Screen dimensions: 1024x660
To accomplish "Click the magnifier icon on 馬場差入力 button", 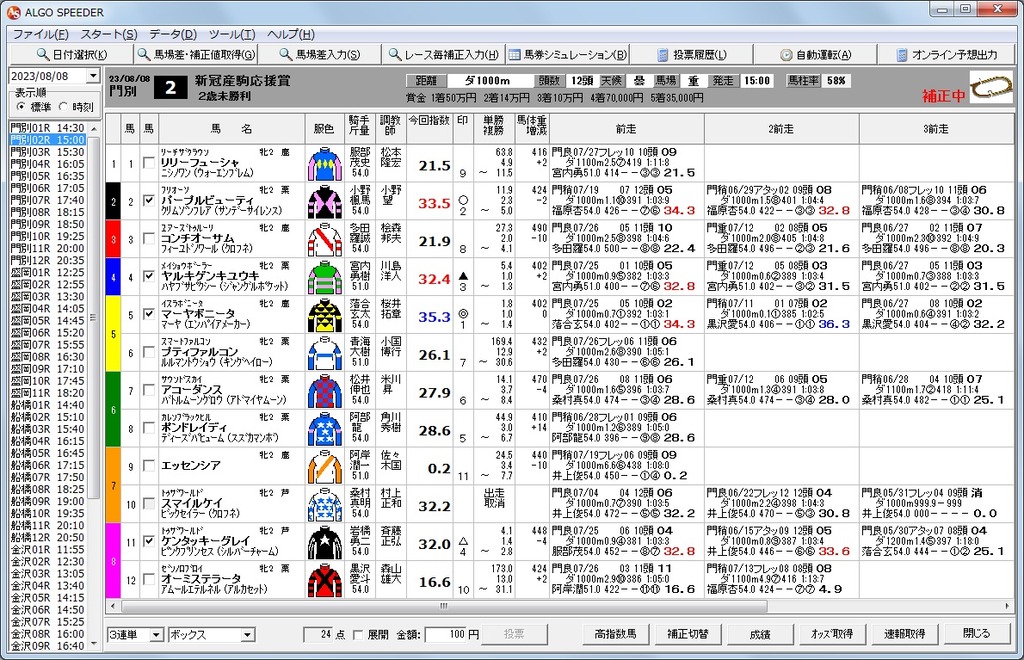I will point(285,54).
